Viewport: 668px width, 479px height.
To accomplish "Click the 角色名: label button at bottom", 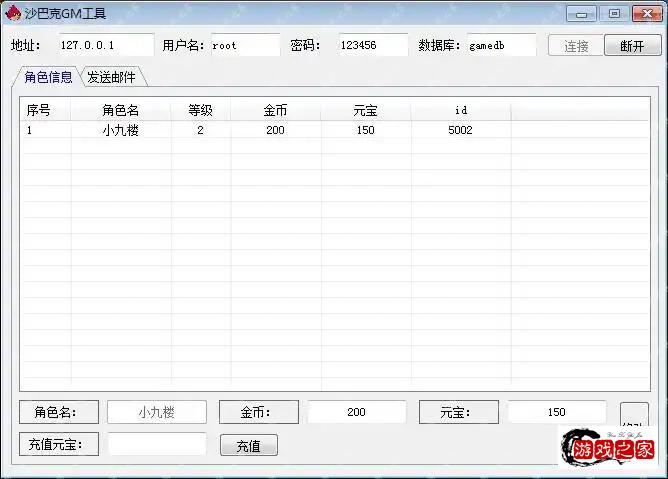I will tap(59, 412).
